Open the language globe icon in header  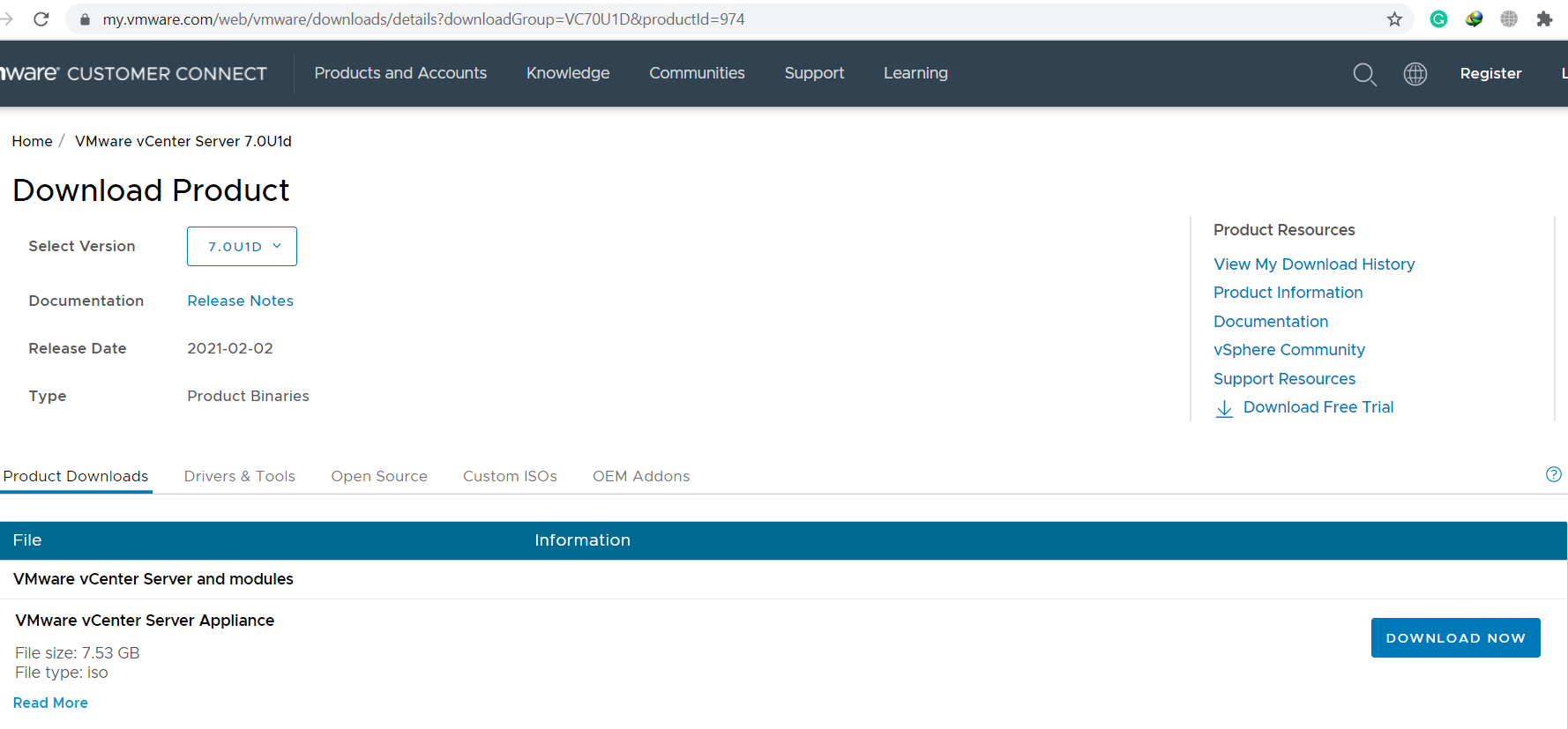pyautogui.click(x=1415, y=74)
